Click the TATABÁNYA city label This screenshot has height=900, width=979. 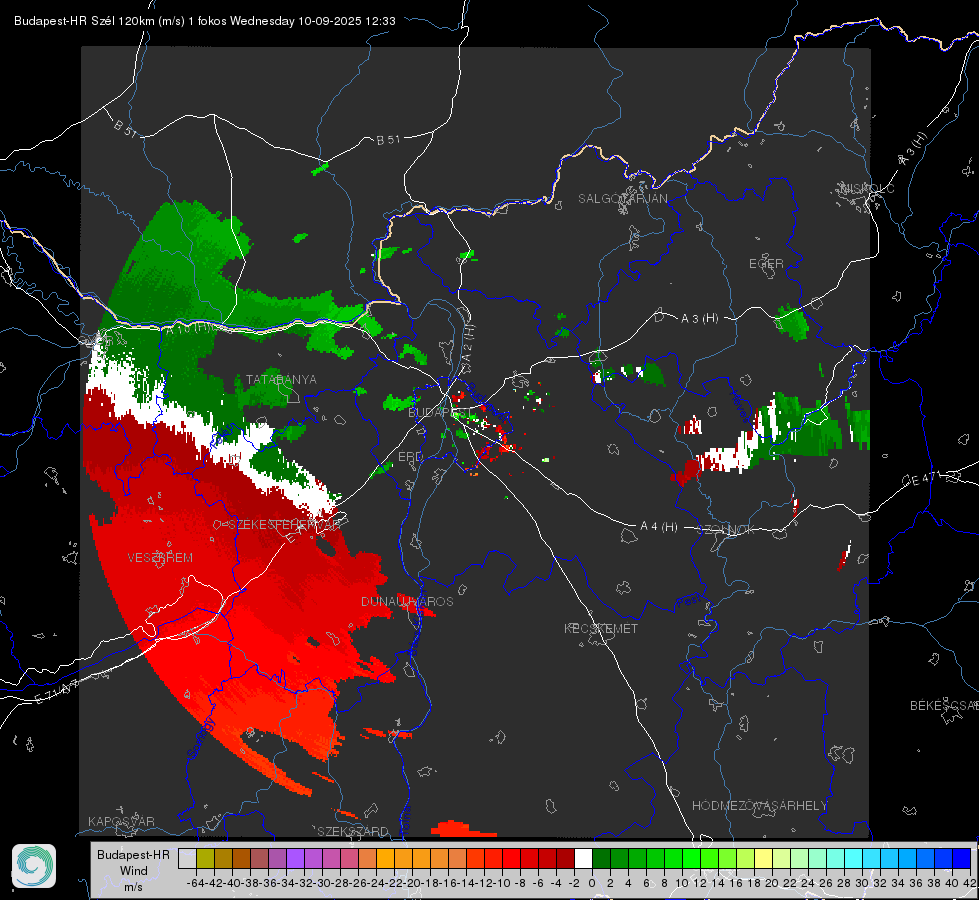[281, 380]
